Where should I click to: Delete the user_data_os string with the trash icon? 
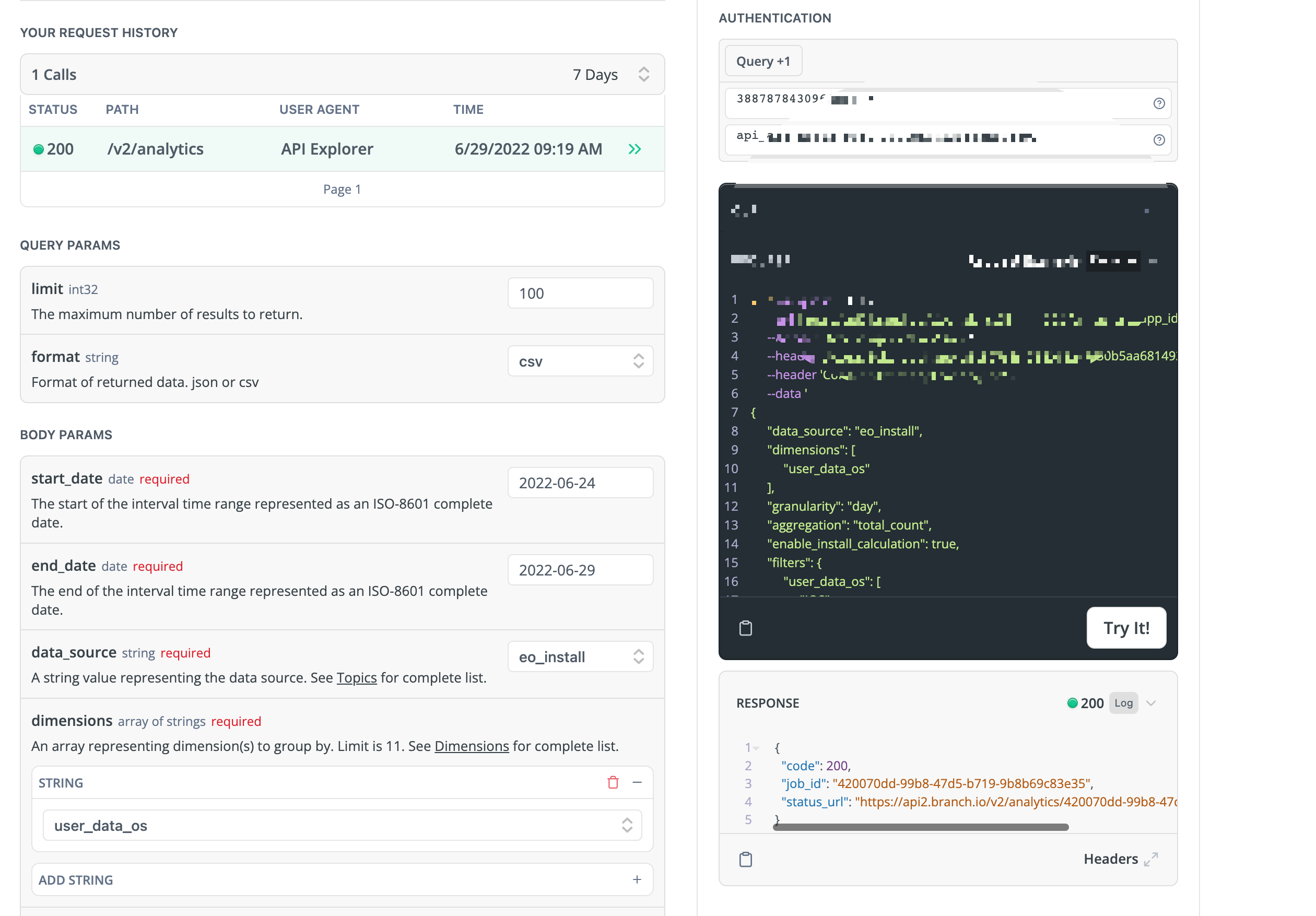coord(613,782)
